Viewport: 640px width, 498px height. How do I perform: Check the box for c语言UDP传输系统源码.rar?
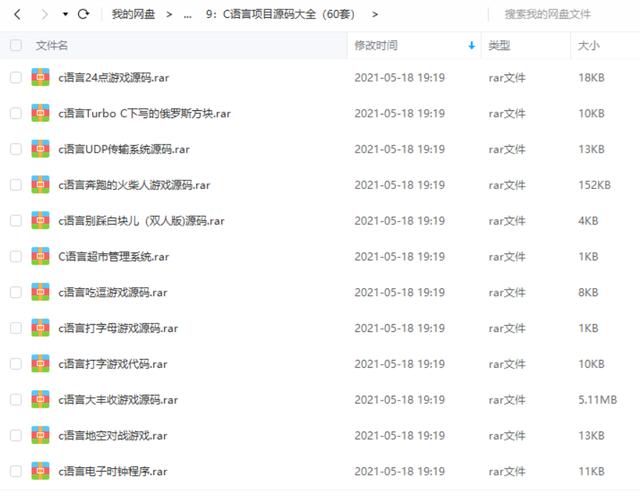pyautogui.click(x=16, y=149)
